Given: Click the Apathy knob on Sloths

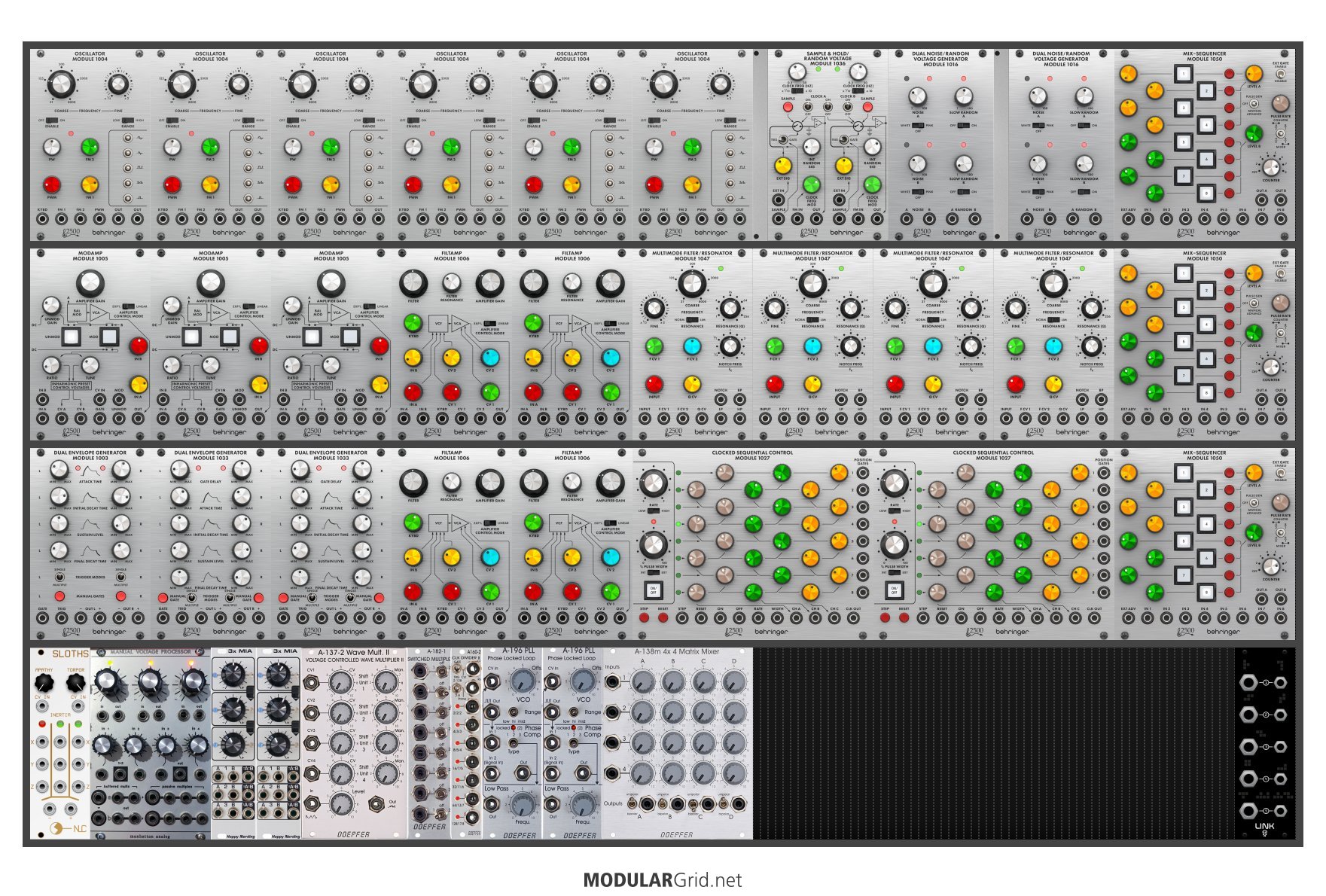Looking at the screenshot, I should pos(44,683).
